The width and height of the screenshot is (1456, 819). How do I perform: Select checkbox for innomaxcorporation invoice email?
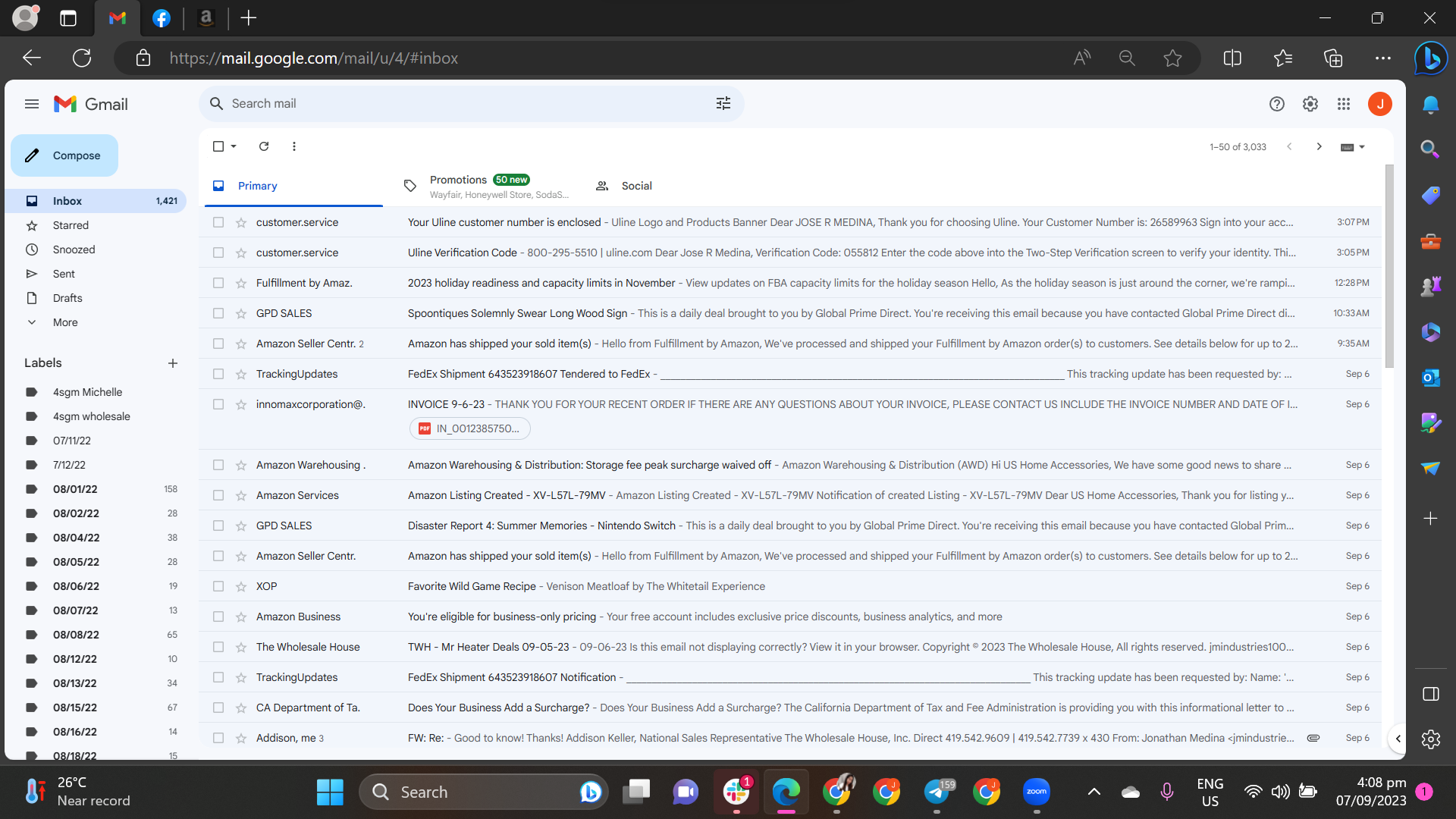pyautogui.click(x=218, y=404)
